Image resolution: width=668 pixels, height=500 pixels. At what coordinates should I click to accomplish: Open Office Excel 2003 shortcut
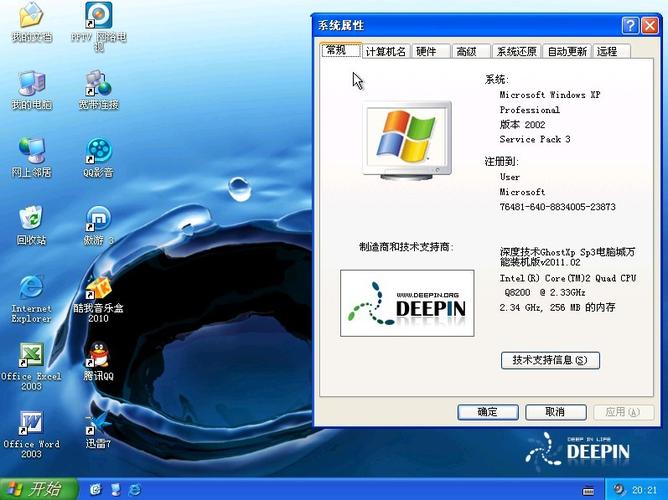pos(31,366)
